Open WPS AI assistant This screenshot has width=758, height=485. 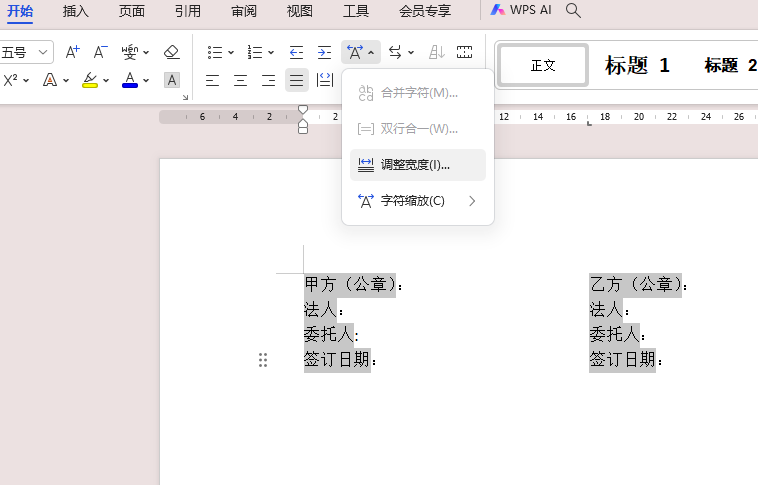pos(521,10)
